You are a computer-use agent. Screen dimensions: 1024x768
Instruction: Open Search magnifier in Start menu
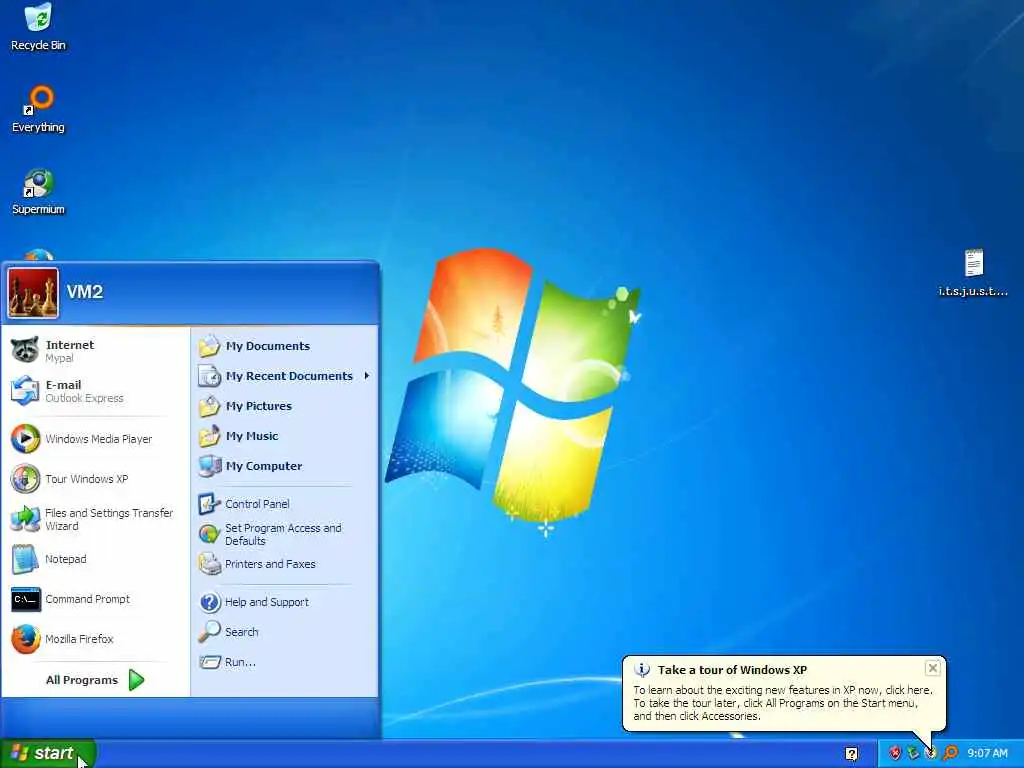click(x=209, y=632)
